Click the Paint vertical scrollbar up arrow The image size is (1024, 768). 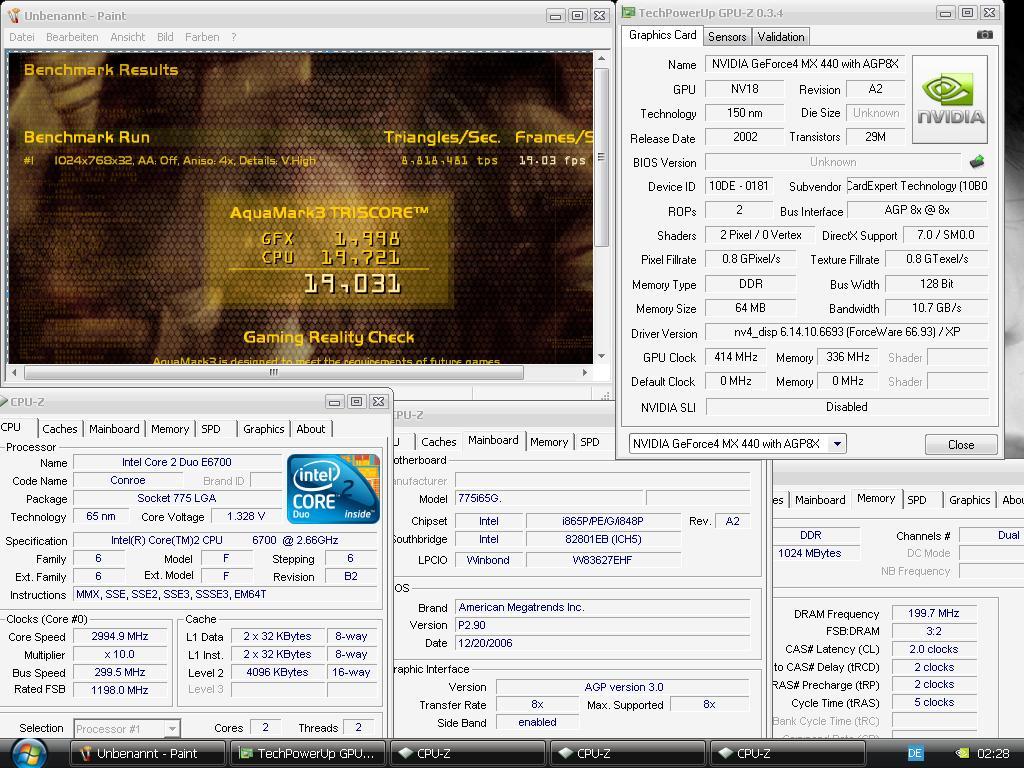[601, 59]
